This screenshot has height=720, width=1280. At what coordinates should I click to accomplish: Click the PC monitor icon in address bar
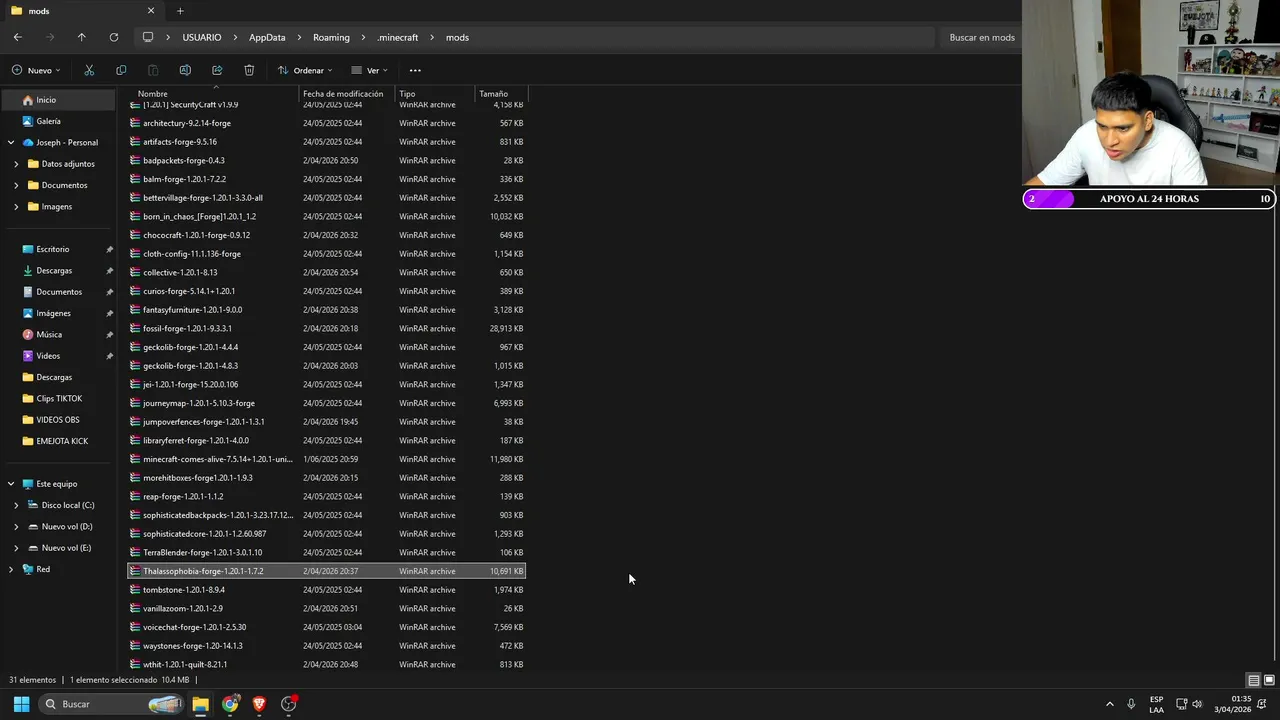coord(148,37)
